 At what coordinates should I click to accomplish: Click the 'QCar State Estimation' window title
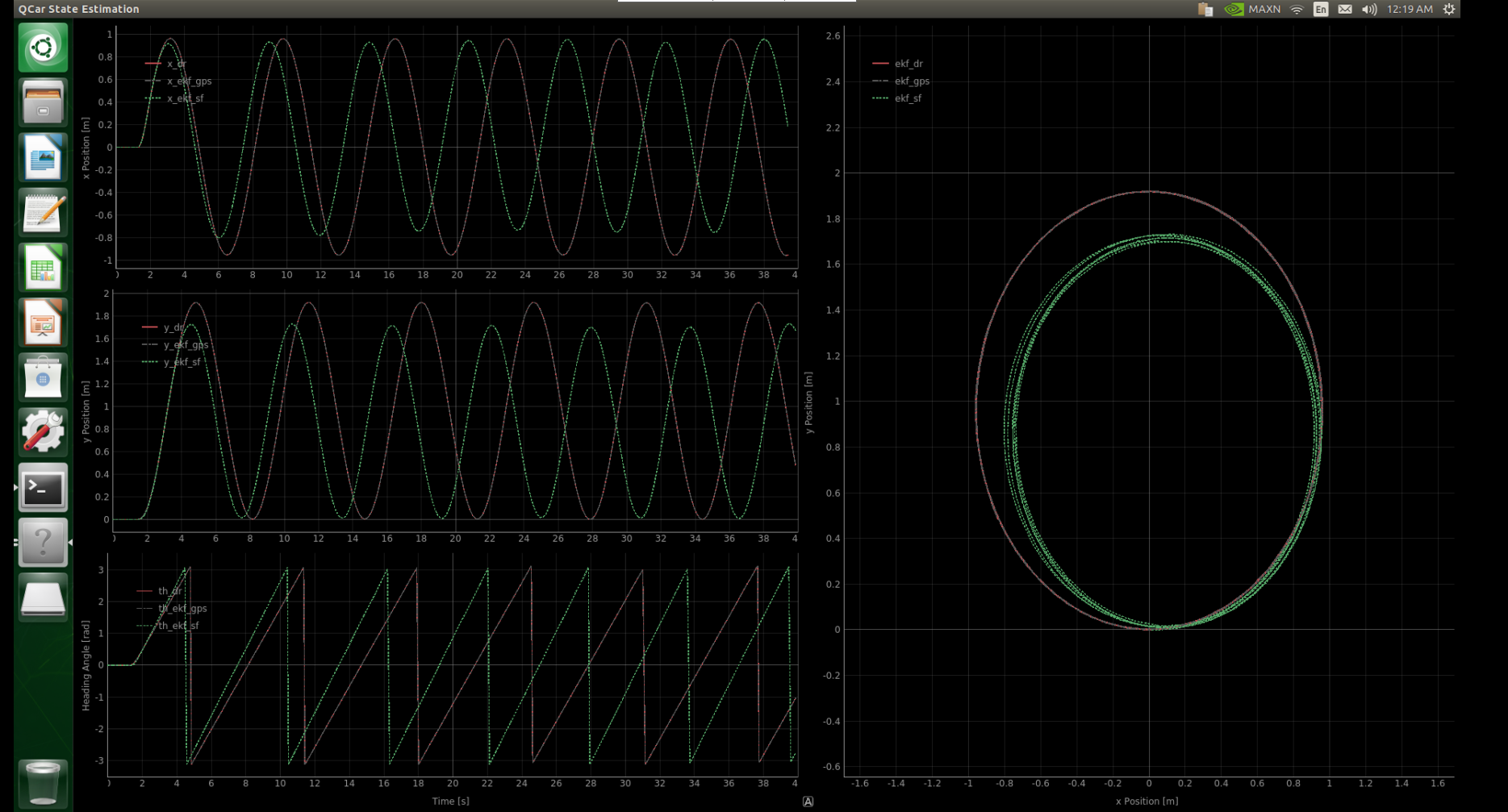pyautogui.click(x=79, y=9)
